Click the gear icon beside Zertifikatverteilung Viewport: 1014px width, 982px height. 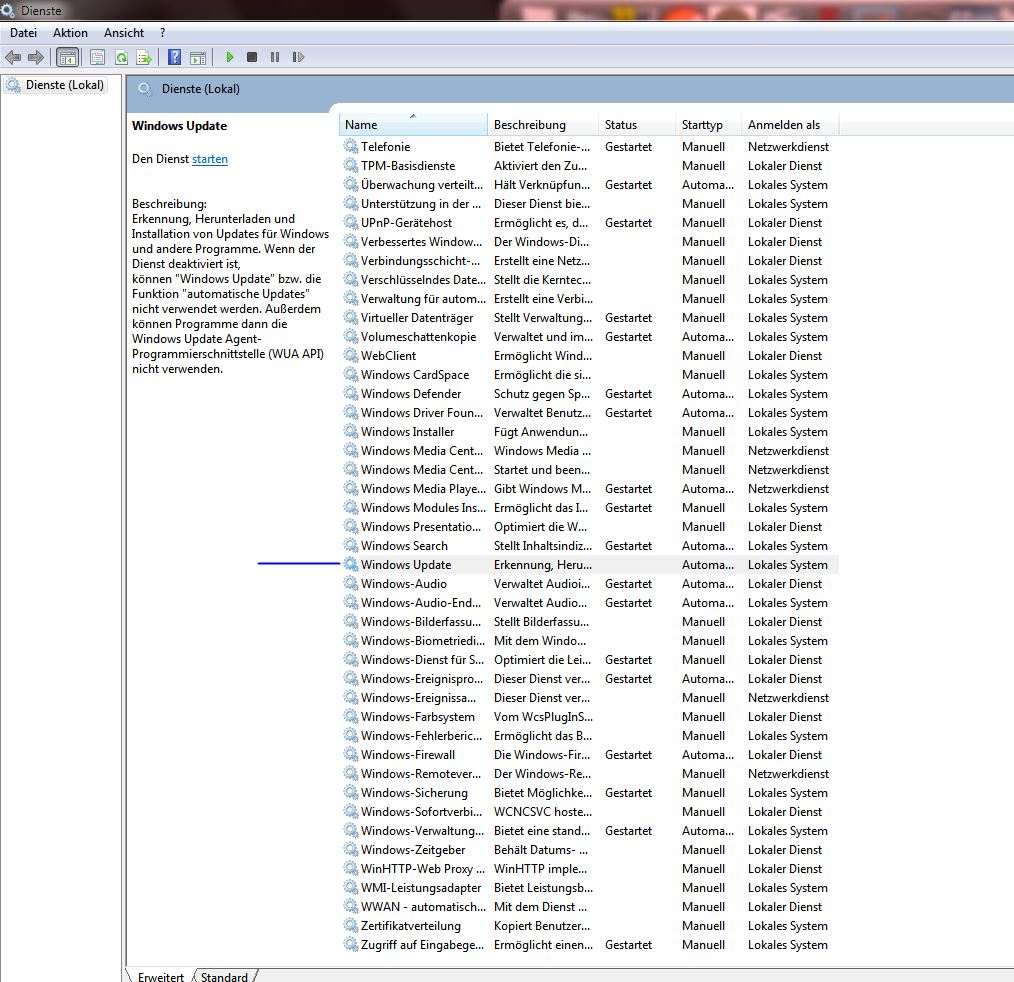pos(351,925)
